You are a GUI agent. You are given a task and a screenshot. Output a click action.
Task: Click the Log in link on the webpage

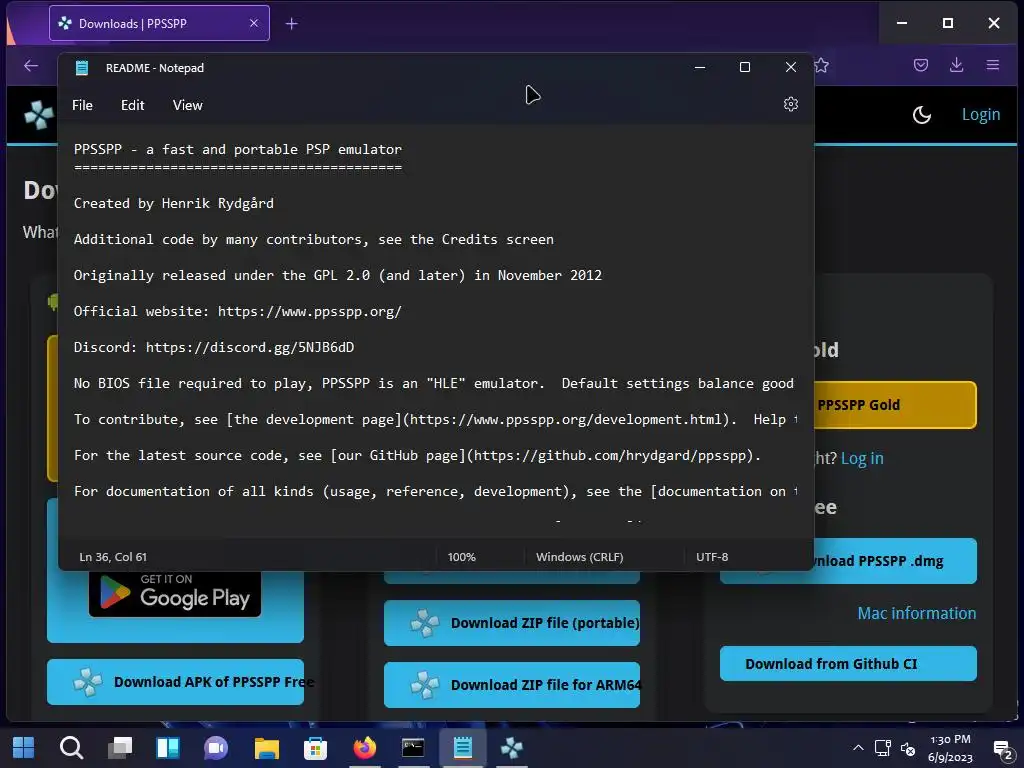click(x=862, y=458)
